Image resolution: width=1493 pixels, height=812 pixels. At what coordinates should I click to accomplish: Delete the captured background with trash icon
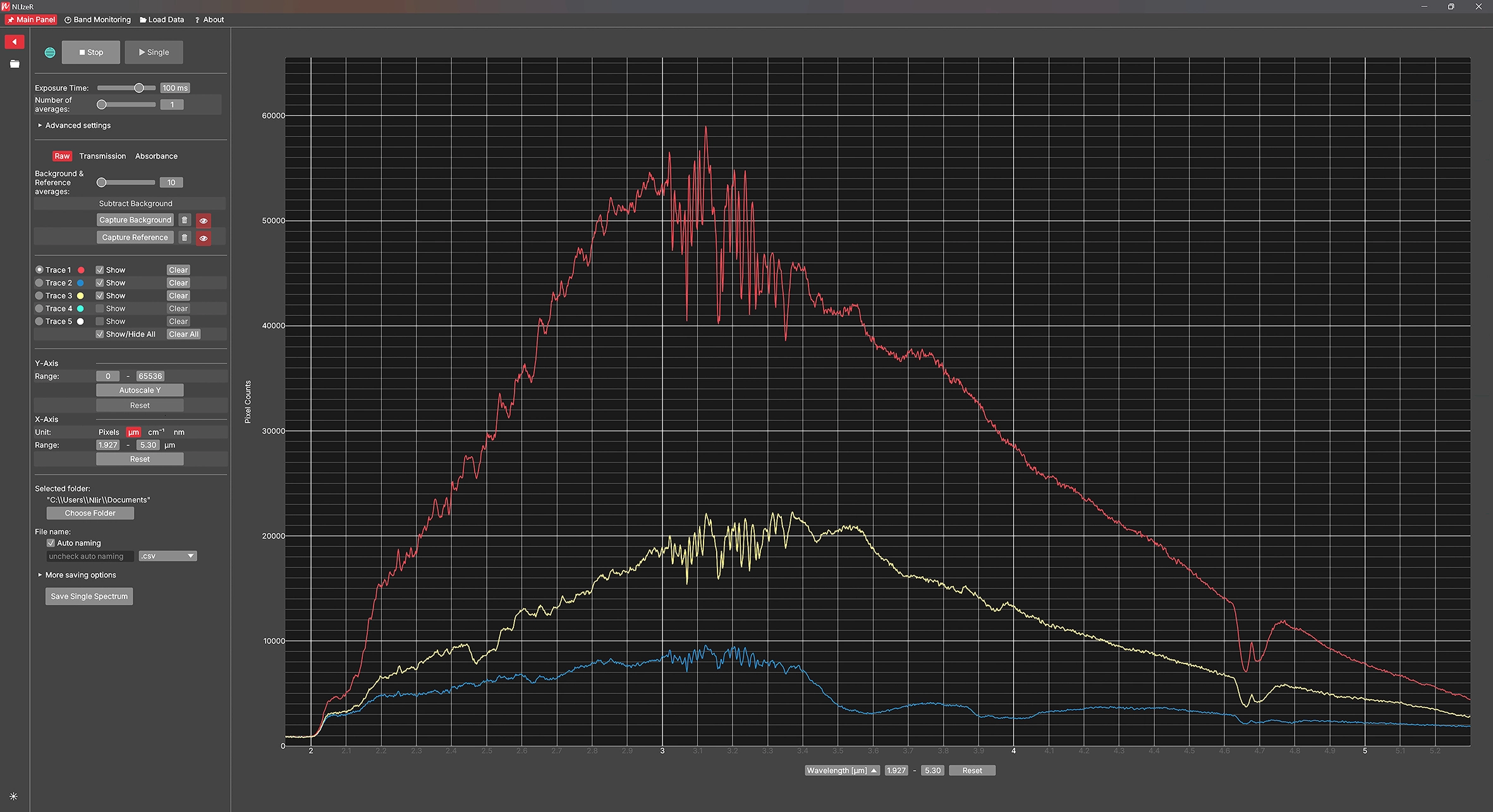click(185, 220)
